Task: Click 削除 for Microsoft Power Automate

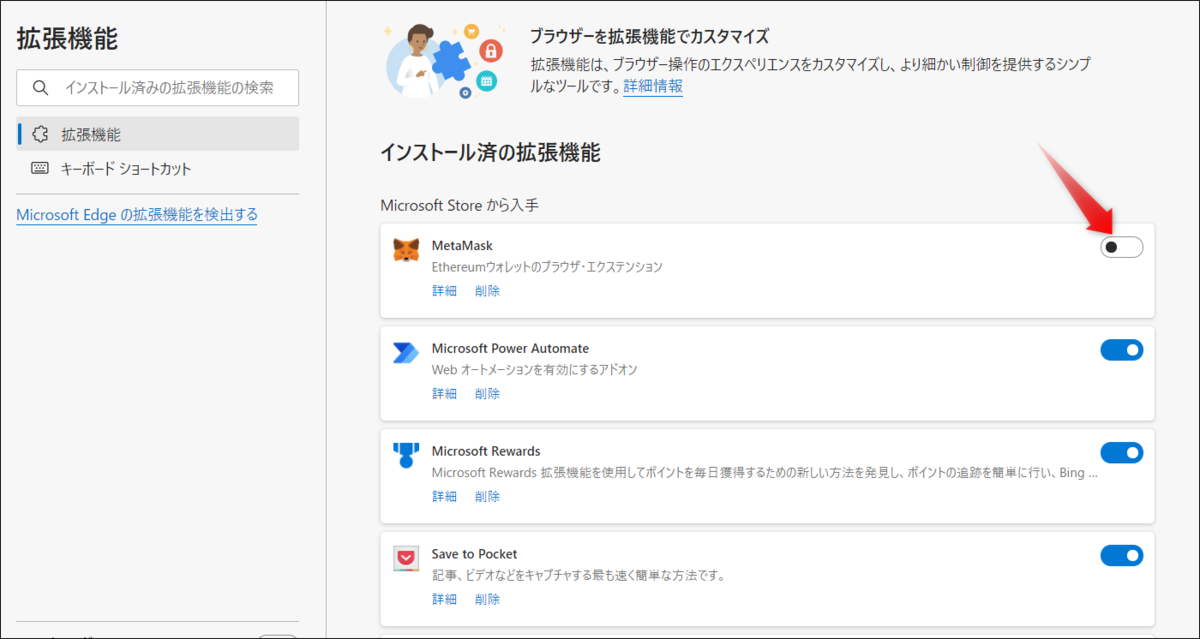Action: tap(488, 394)
